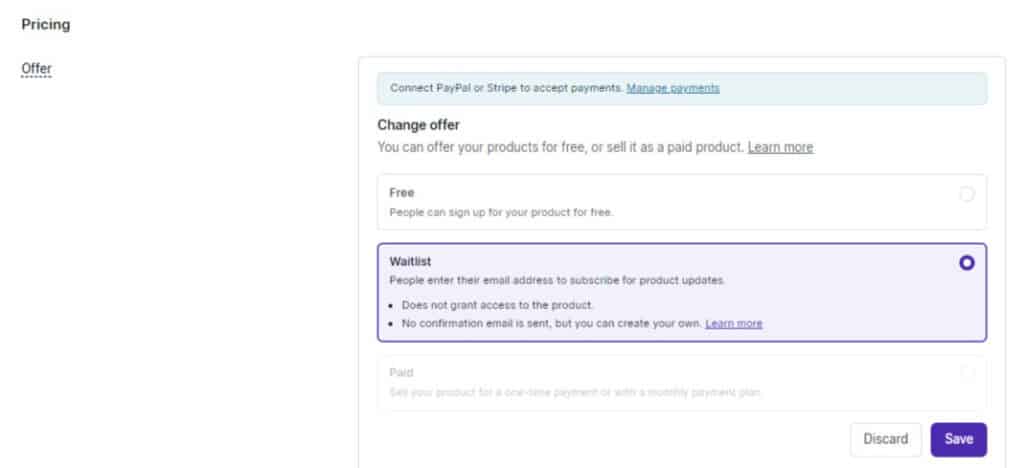
Task: Click the Change offer heading
Action: 418,125
